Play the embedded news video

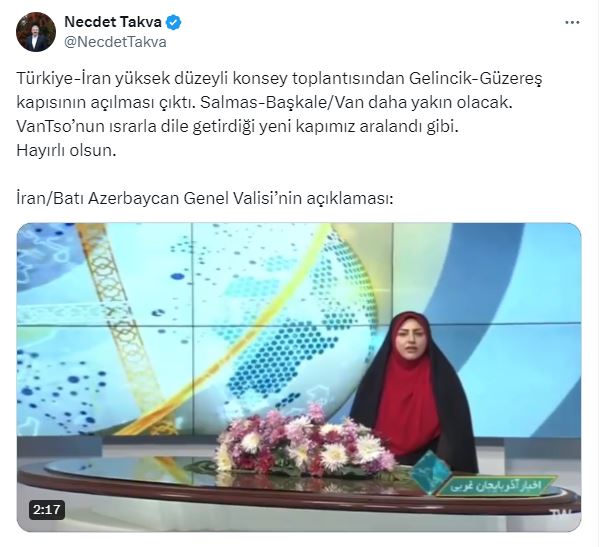point(299,377)
